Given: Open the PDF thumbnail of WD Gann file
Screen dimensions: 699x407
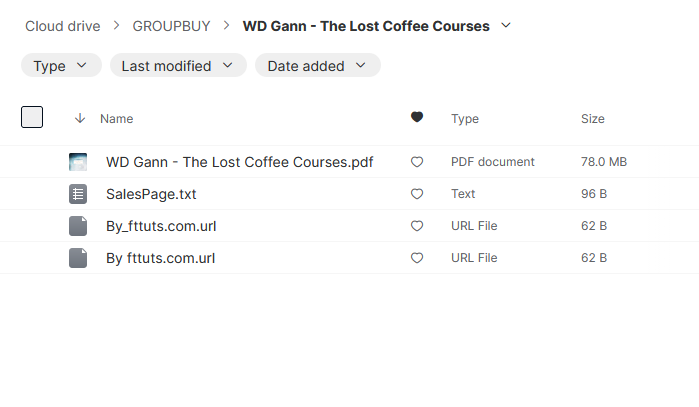Looking at the screenshot, I should [x=78, y=162].
